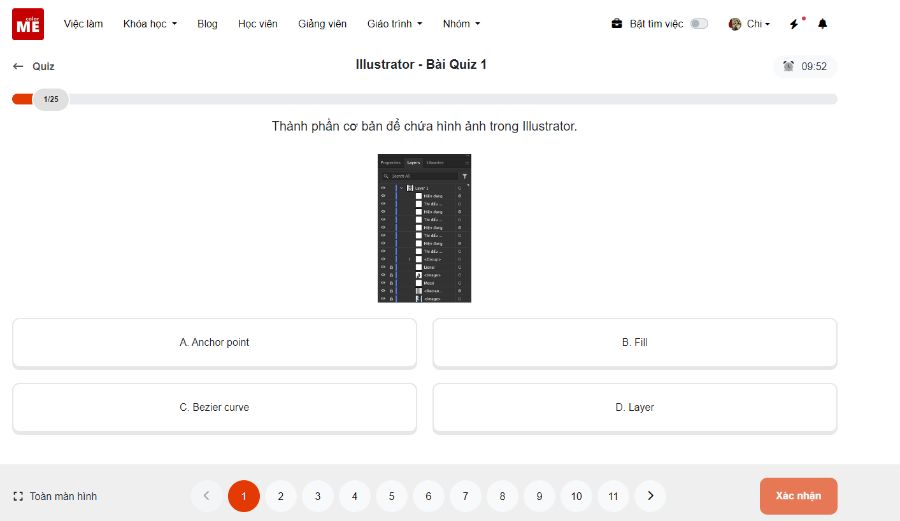900x521 pixels.
Task: Open the Giảng viên menu item
Action: point(322,24)
